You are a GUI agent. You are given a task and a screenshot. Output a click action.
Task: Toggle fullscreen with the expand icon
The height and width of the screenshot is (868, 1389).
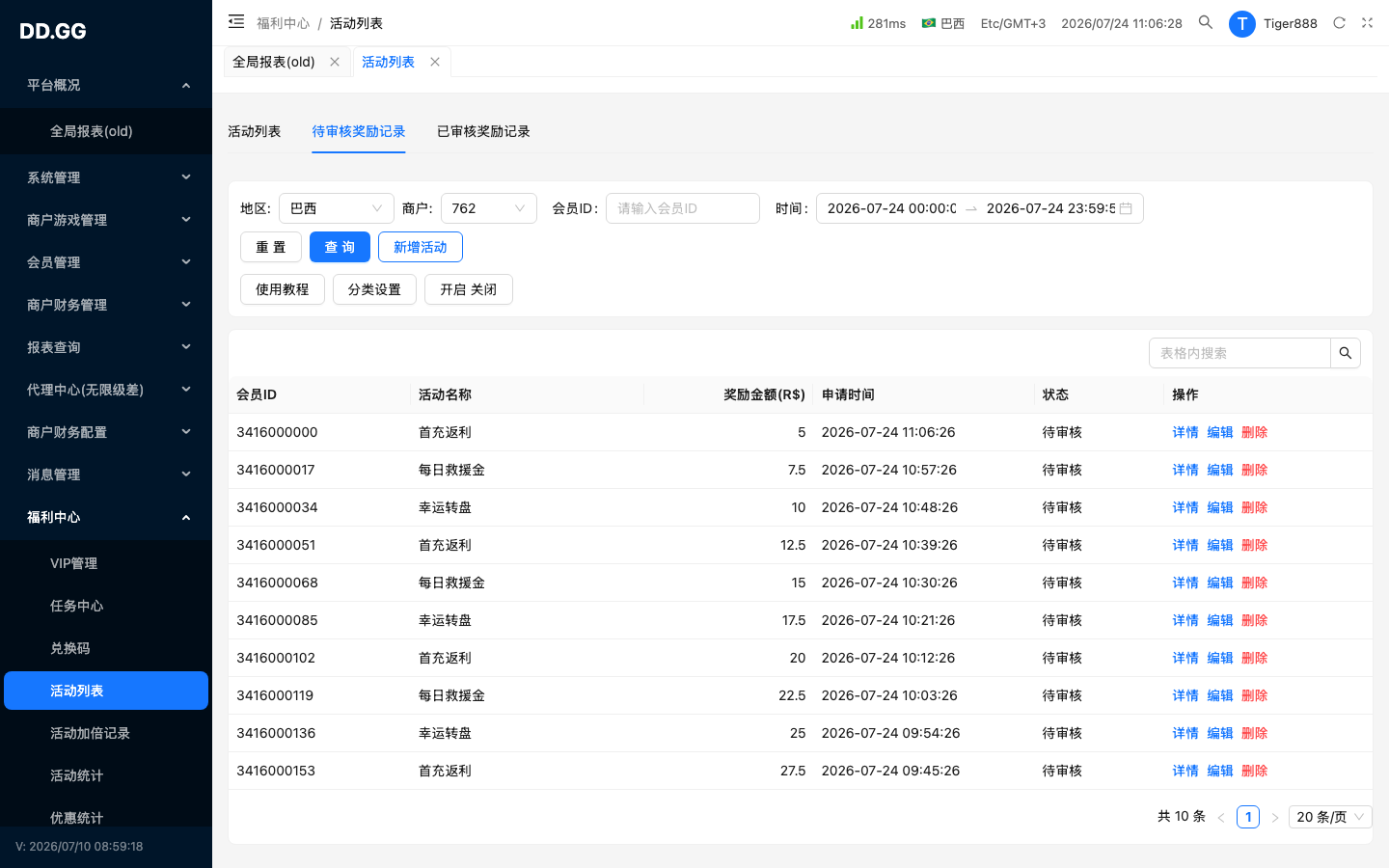coord(1367,23)
